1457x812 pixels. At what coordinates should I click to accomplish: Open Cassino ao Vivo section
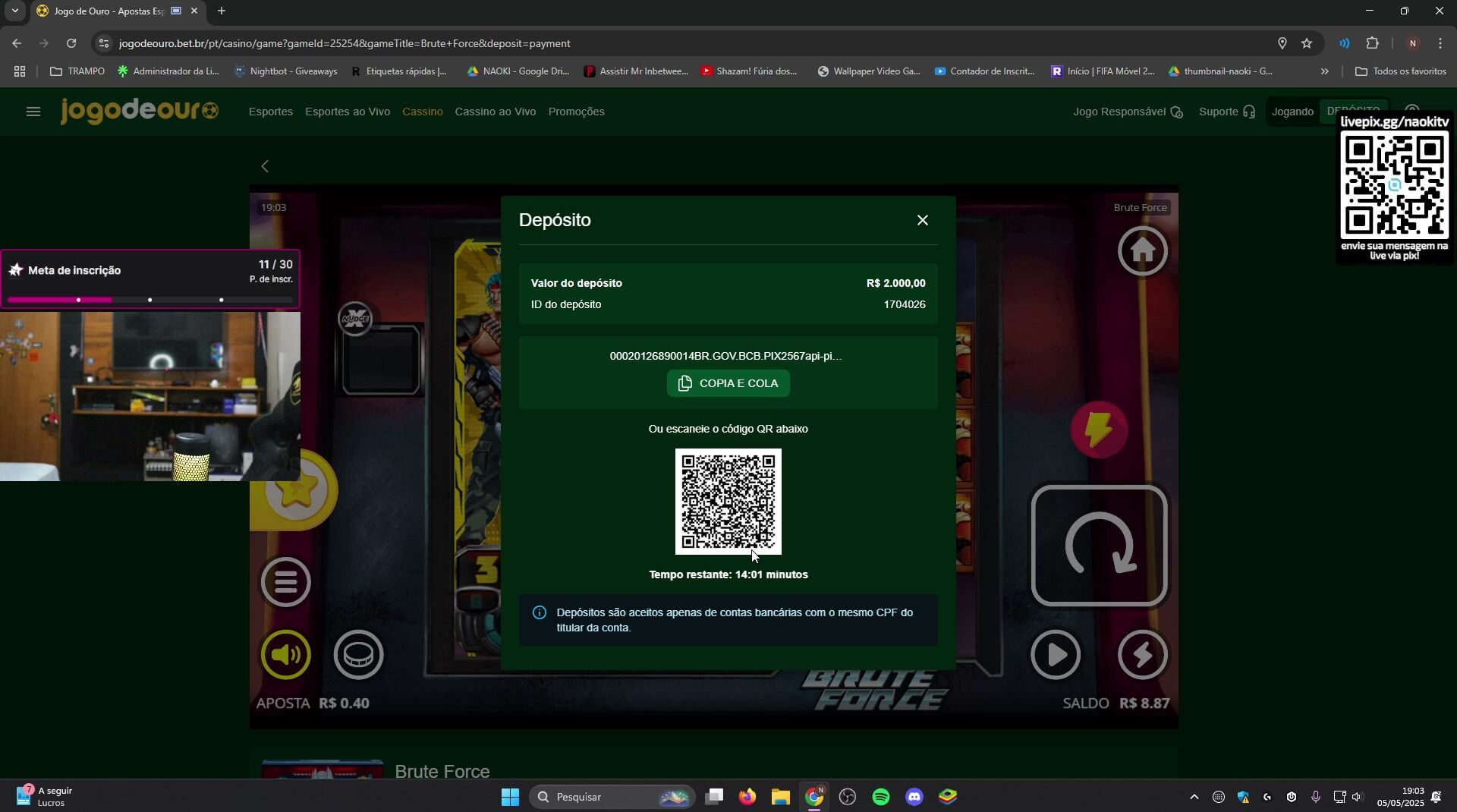[x=496, y=112]
